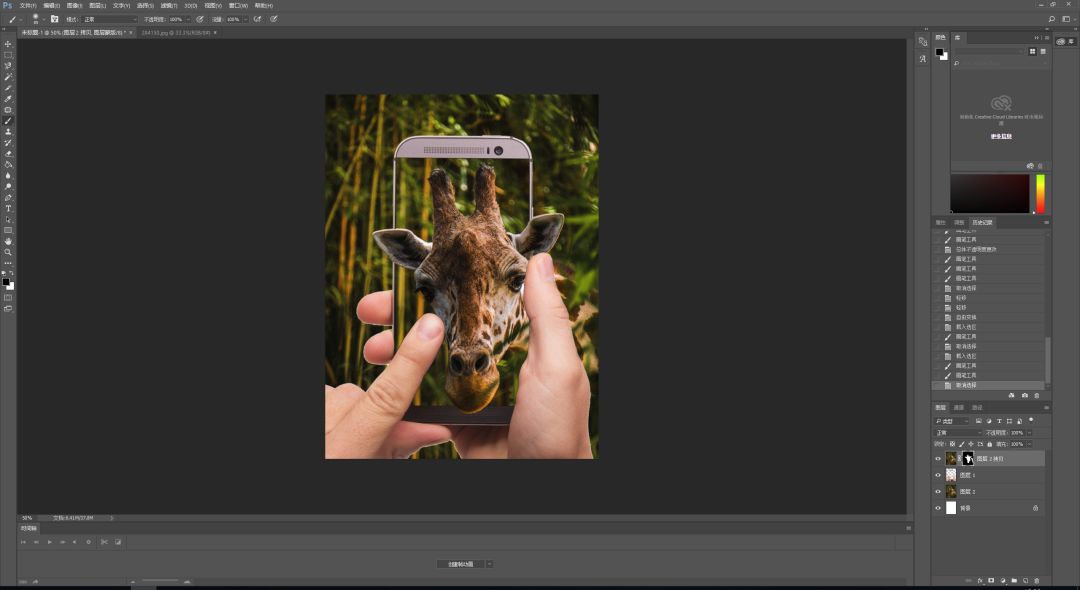Select the layer mask thumbnail on 图层 2 拷贝
Screen dimensions: 1080x590
(x=968, y=458)
